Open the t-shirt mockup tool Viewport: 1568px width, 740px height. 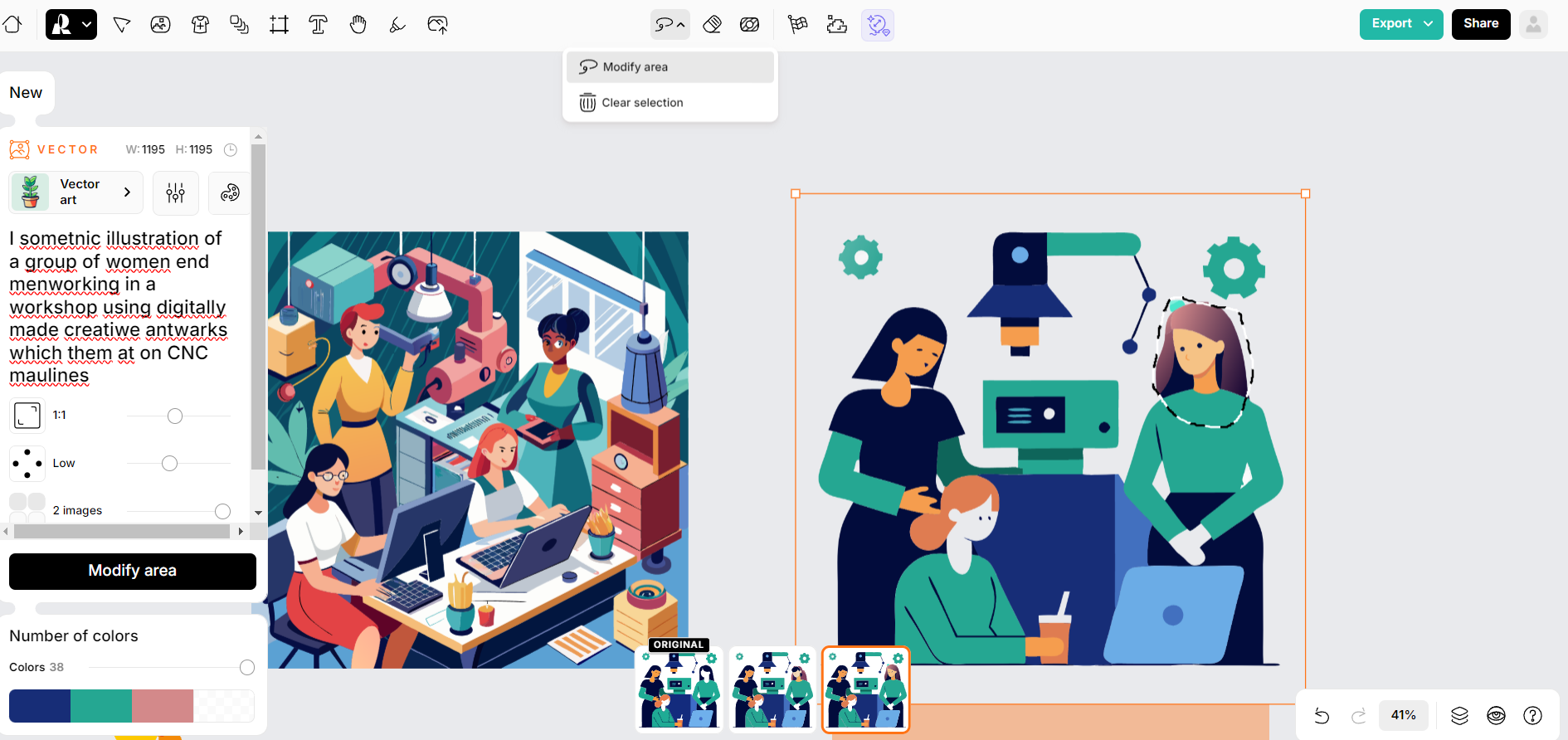tap(200, 25)
